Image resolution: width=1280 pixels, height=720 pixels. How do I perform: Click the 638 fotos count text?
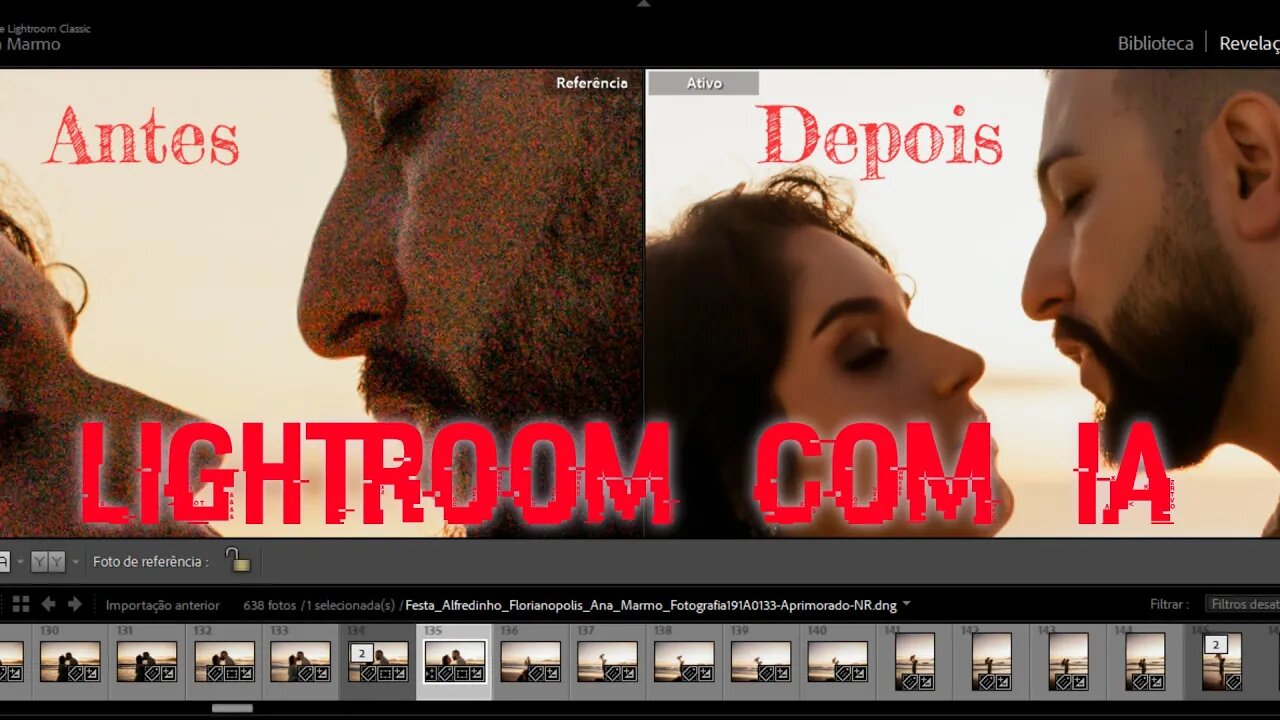(x=270, y=605)
